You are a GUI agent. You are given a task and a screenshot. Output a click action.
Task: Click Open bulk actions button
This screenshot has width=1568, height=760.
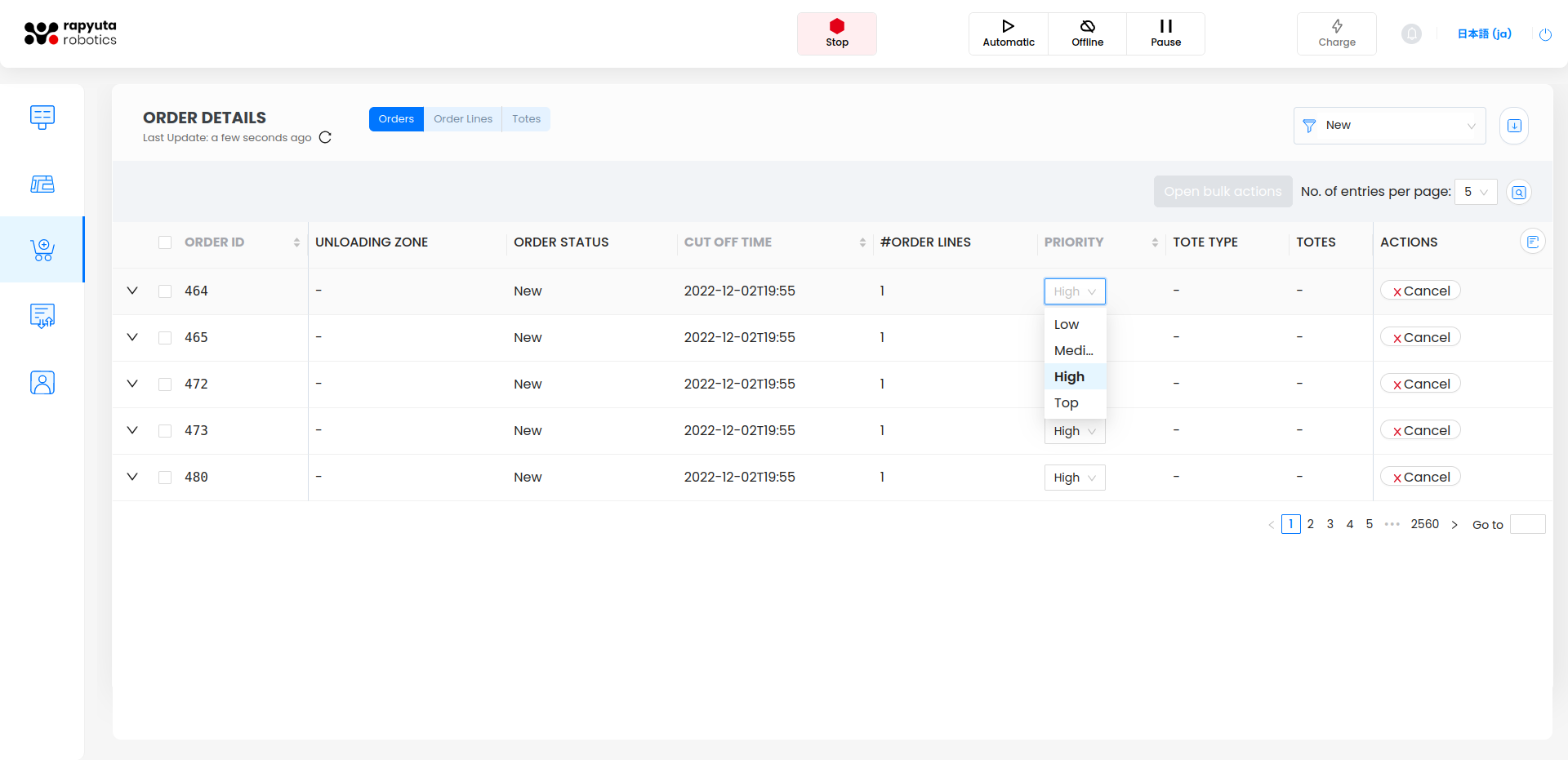click(1223, 192)
